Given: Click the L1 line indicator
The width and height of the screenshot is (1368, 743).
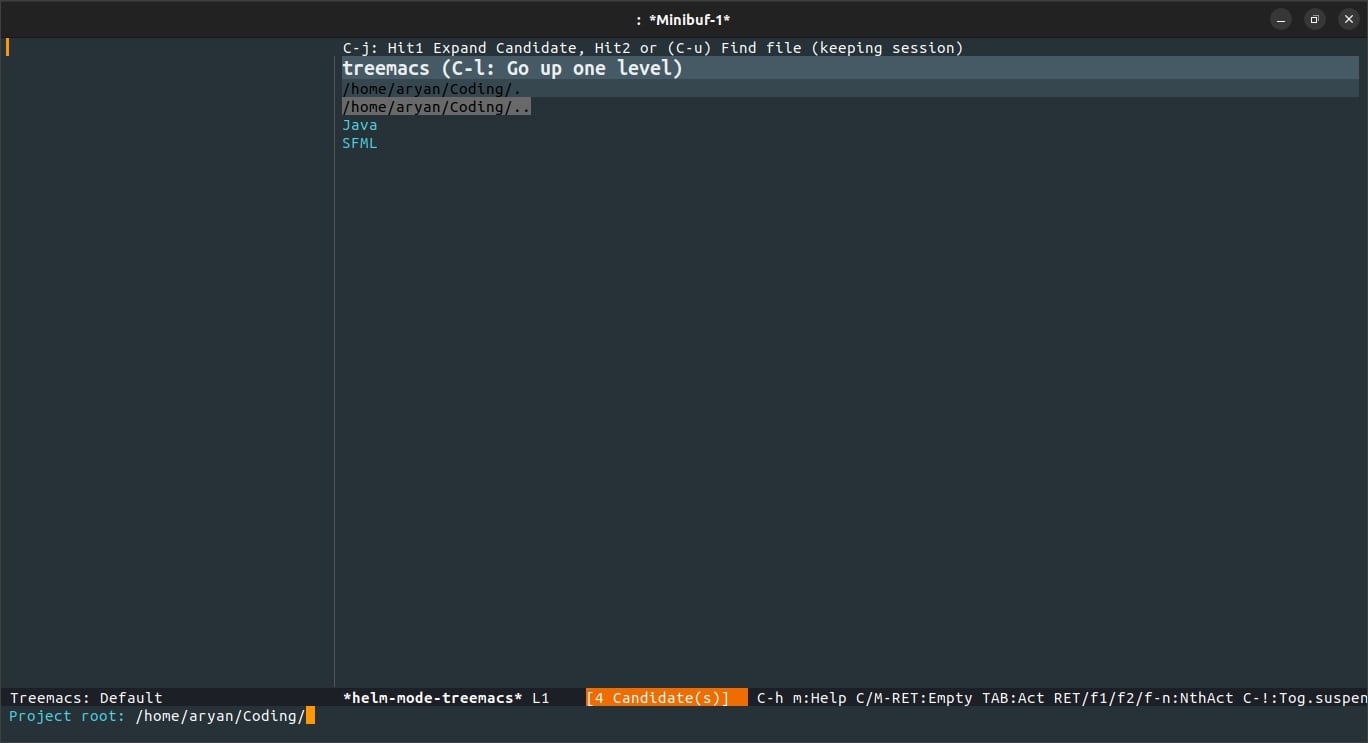Looking at the screenshot, I should pyautogui.click(x=541, y=697).
